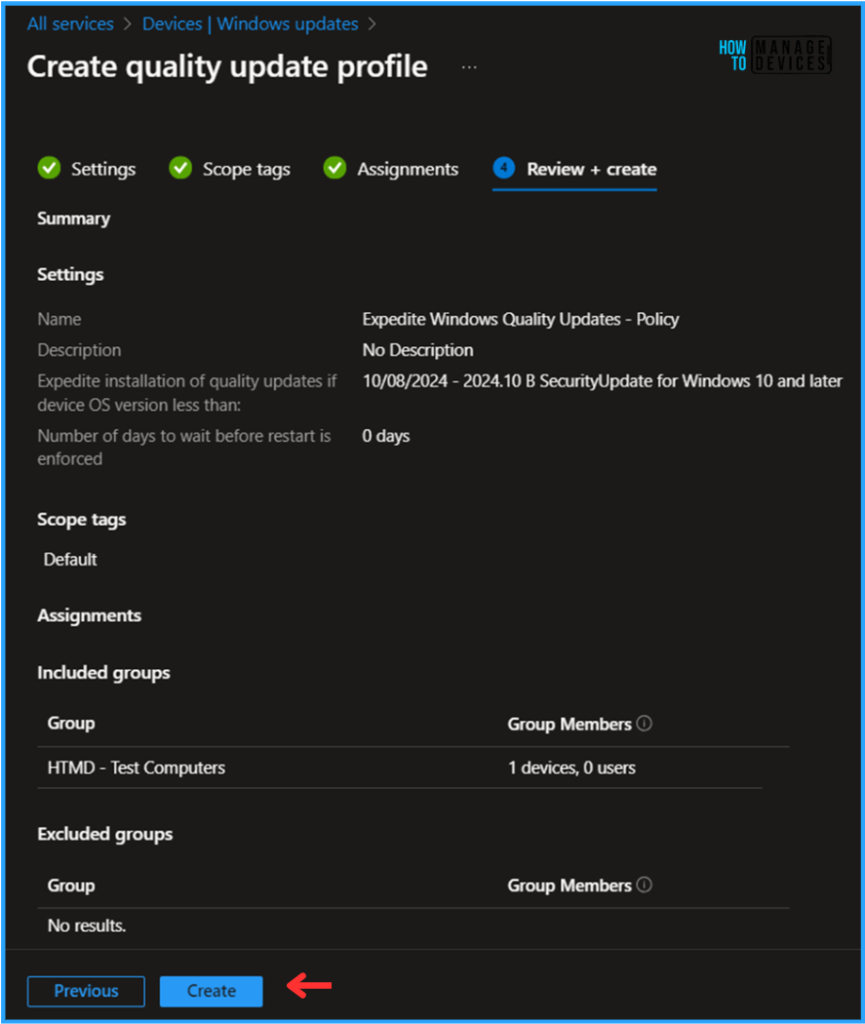Screen dimensions: 865x1024
Task: Click the policy name 'Expedite Windows Quality Updates - Policy'
Action: pyautogui.click(x=520, y=319)
